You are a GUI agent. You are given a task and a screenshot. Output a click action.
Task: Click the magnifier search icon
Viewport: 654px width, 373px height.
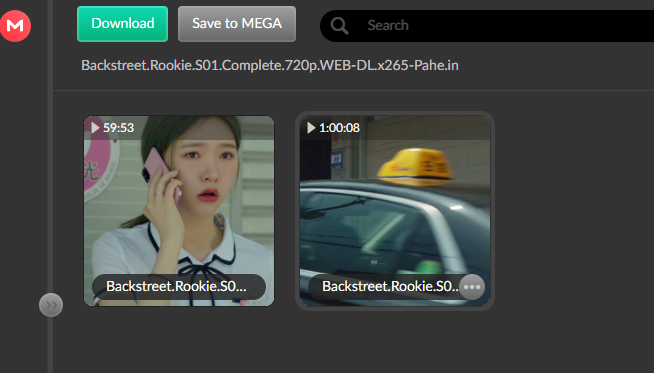pos(339,26)
